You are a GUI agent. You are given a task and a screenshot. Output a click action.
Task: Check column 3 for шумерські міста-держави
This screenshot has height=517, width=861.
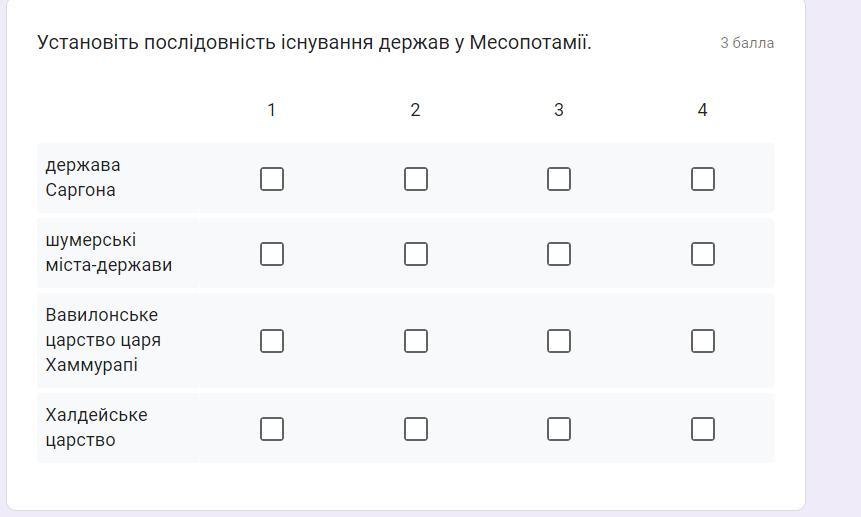pyautogui.click(x=559, y=254)
